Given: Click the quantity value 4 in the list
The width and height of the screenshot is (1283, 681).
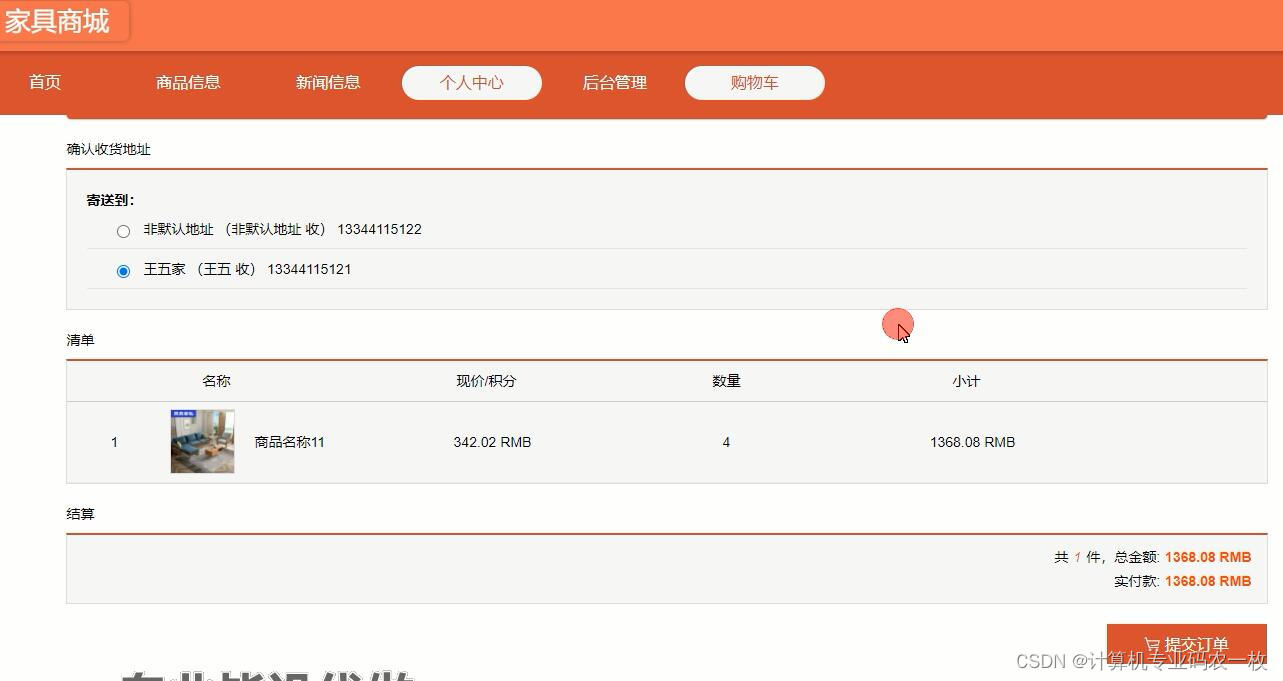Looking at the screenshot, I should coord(726,442).
